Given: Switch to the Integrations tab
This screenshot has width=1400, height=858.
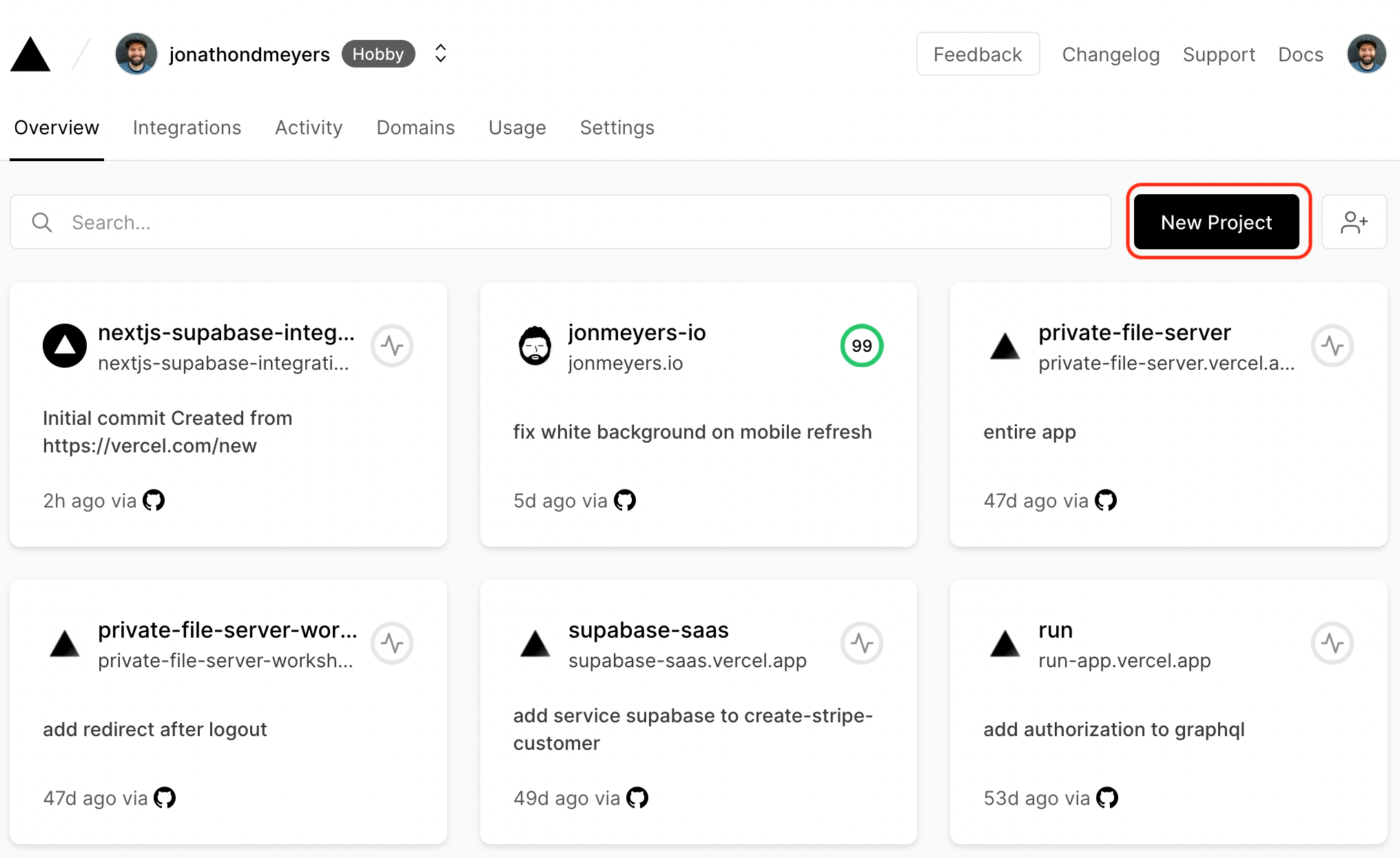Looking at the screenshot, I should point(187,127).
